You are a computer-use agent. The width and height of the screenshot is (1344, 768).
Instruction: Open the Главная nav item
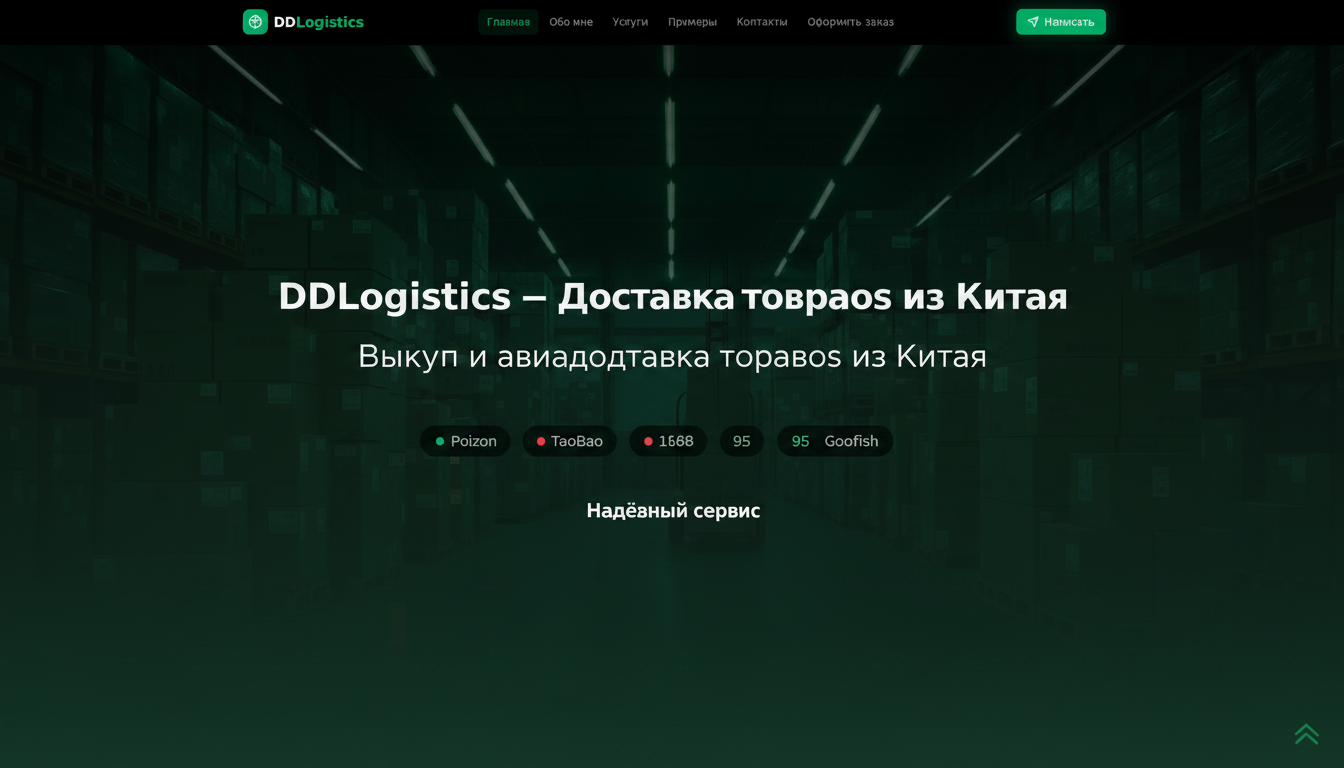[508, 22]
